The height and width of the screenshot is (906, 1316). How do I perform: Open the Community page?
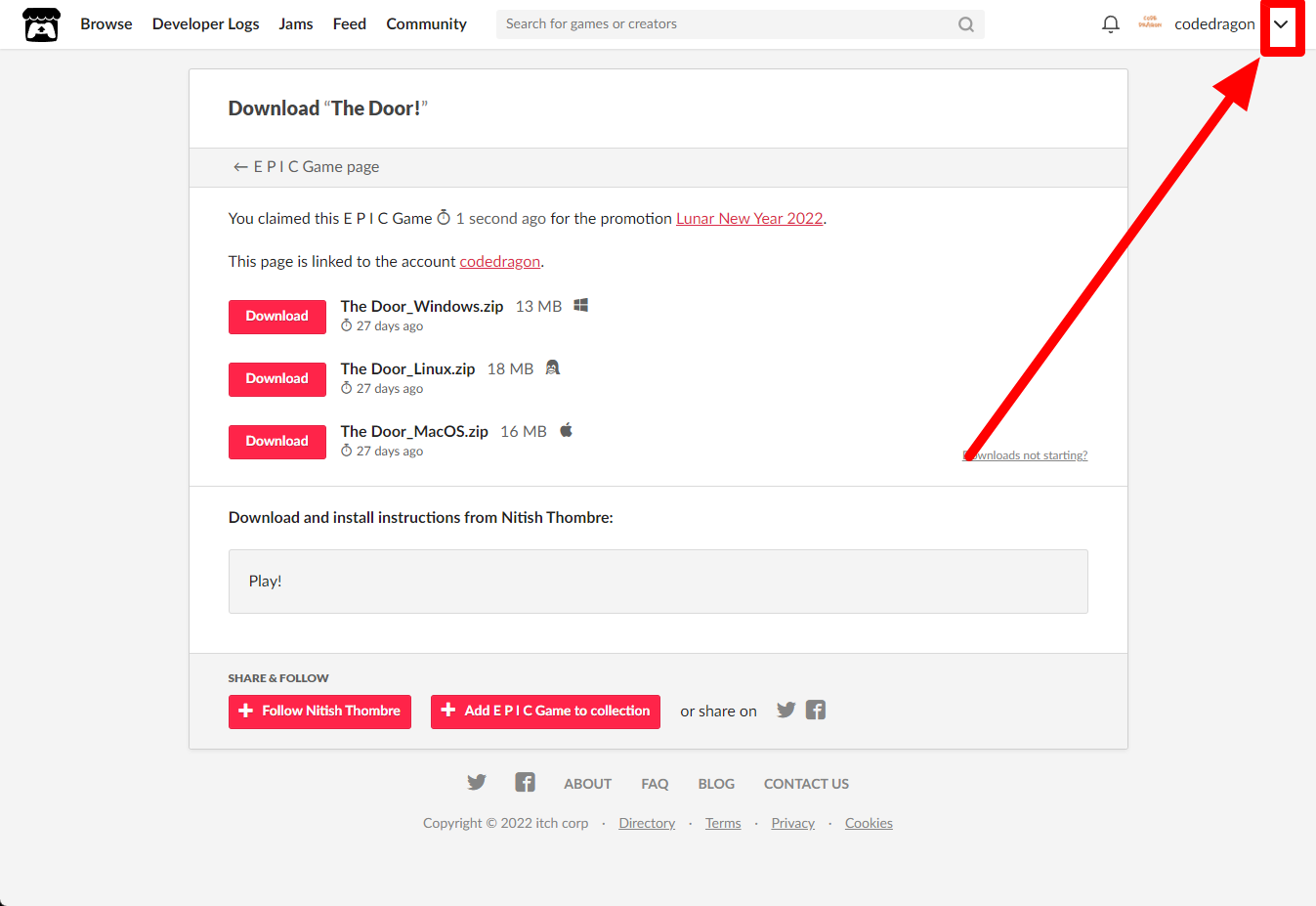427,23
